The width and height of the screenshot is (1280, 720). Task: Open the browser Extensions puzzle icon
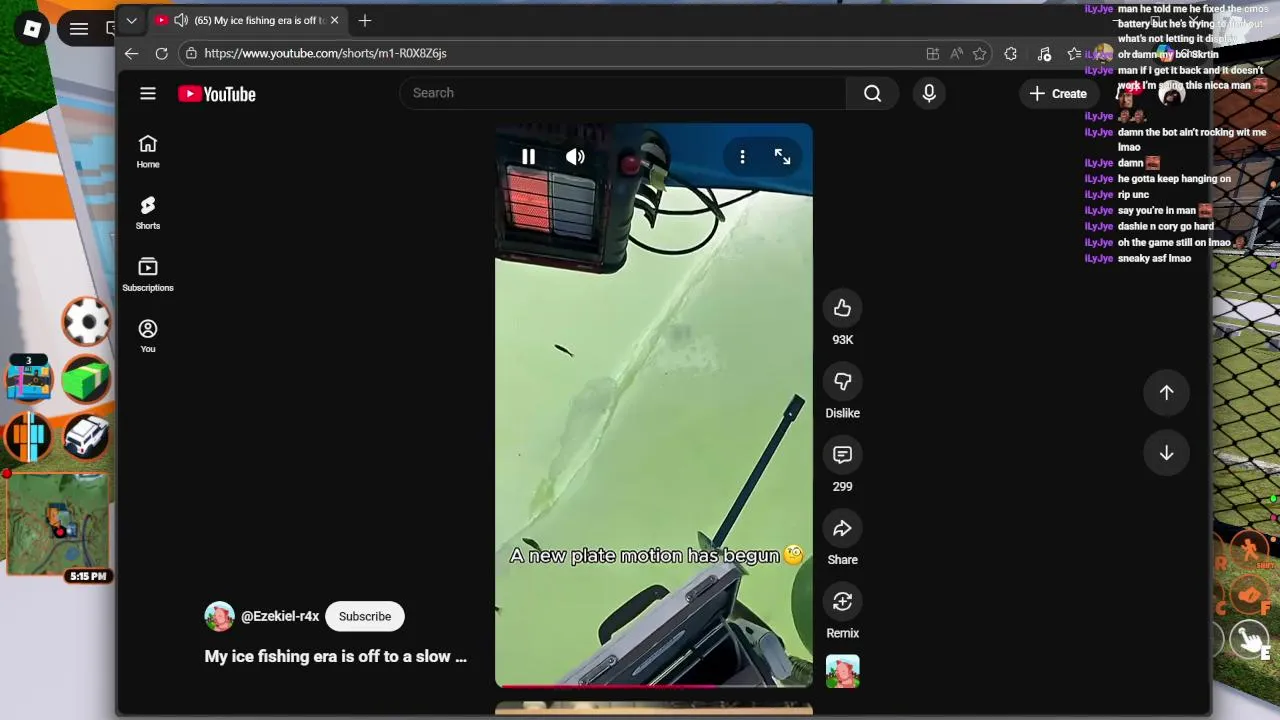click(x=1011, y=54)
